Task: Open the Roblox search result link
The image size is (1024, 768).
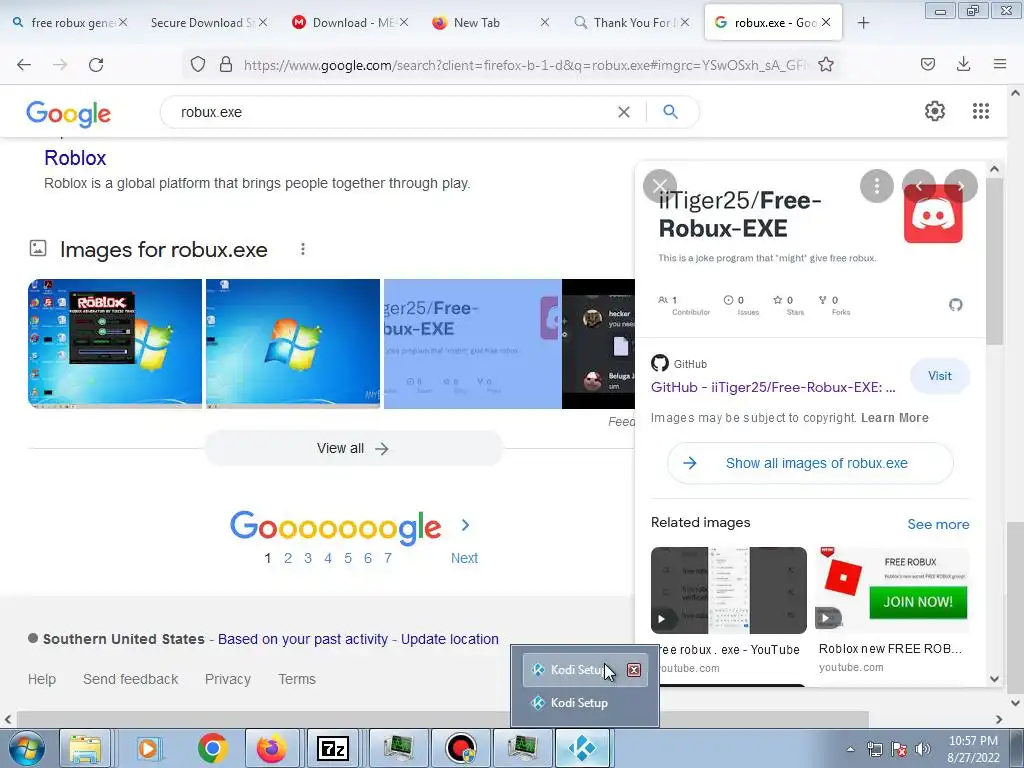Action: coord(75,158)
